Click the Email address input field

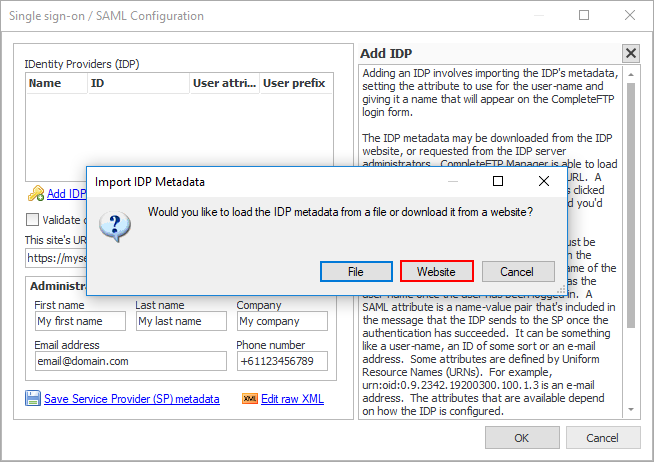(x=116, y=361)
